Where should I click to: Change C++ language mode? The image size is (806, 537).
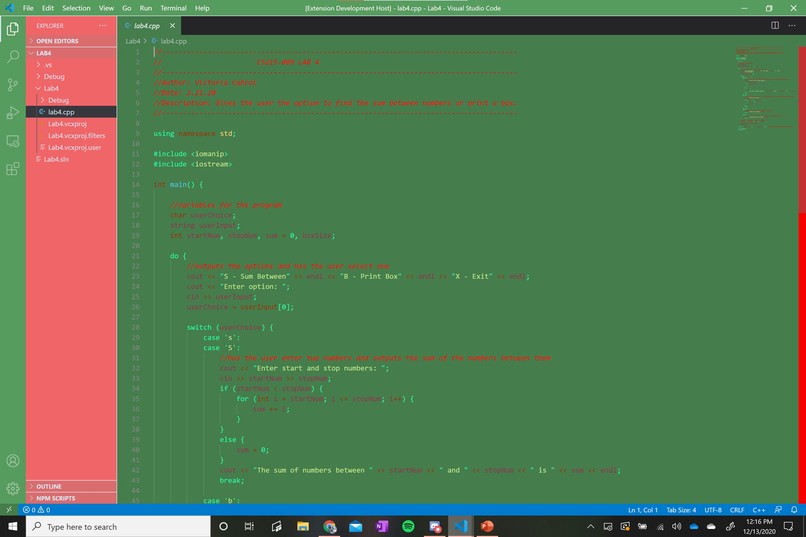pyautogui.click(x=759, y=510)
